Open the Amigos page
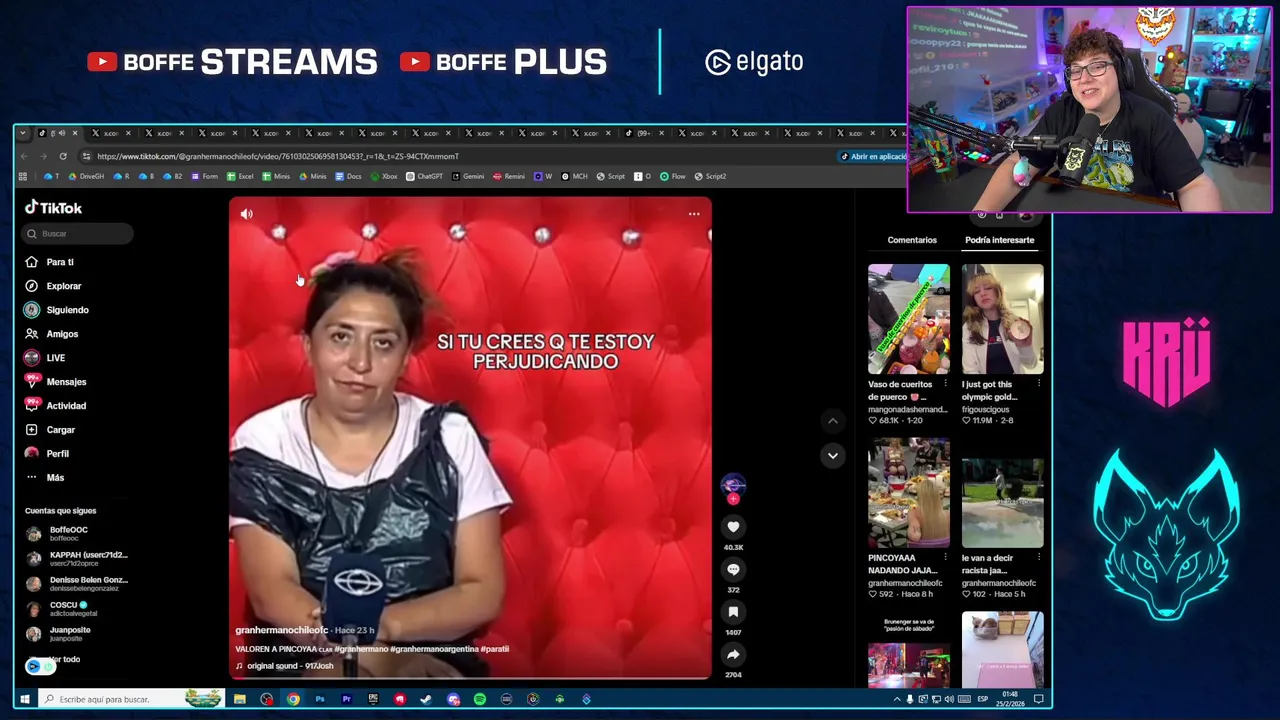The height and width of the screenshot is (720, 1280). 51,334
